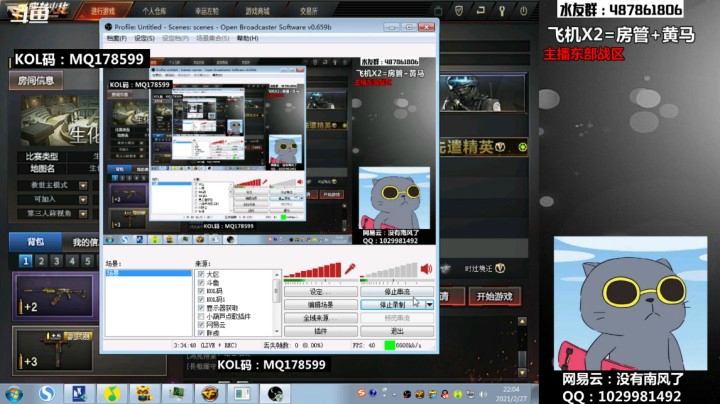Click 停止串流 to stop streaming

pyautogui.click(x=397, y=292)
